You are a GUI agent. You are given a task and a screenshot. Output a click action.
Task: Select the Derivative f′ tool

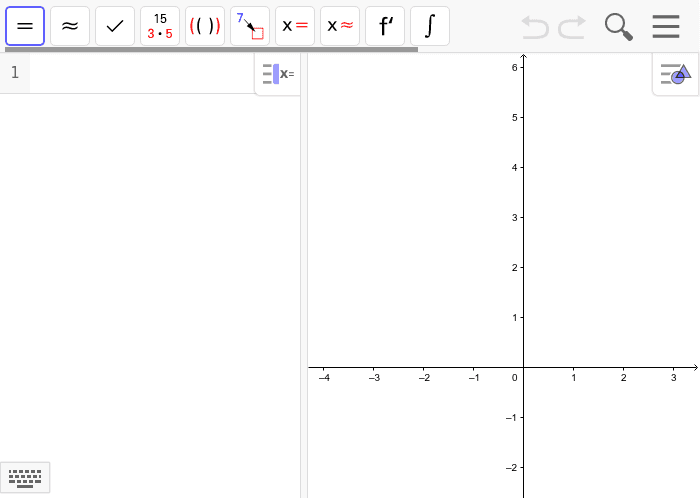coord(385,26)
